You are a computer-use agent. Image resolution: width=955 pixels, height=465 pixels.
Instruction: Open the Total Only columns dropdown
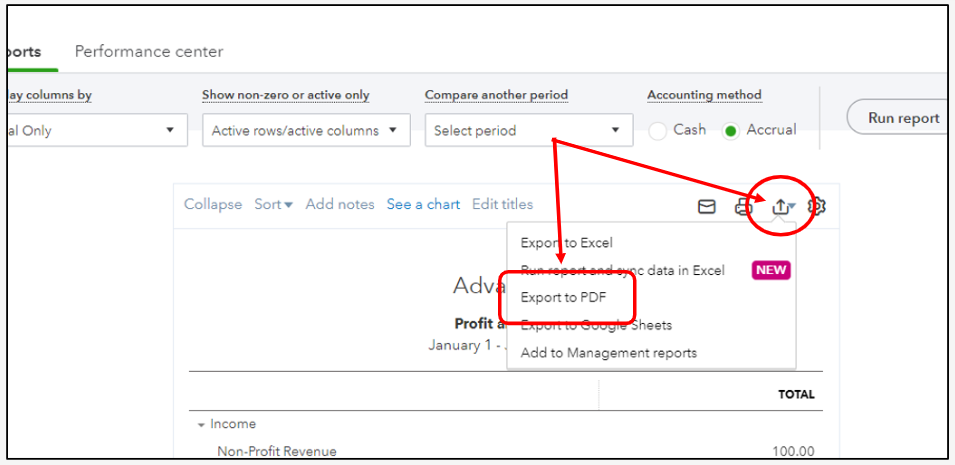tap(97, 130)
